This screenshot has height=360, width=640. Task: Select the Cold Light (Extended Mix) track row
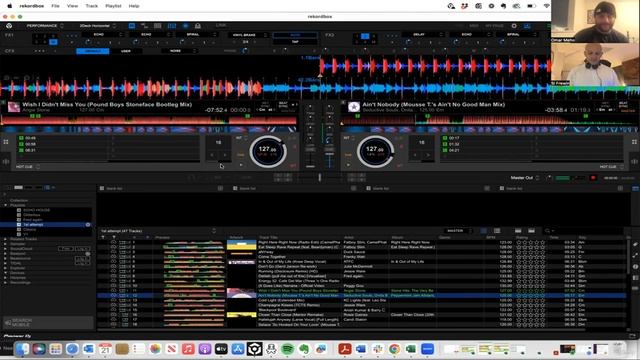pyautogui.click(x=361, y=300)
